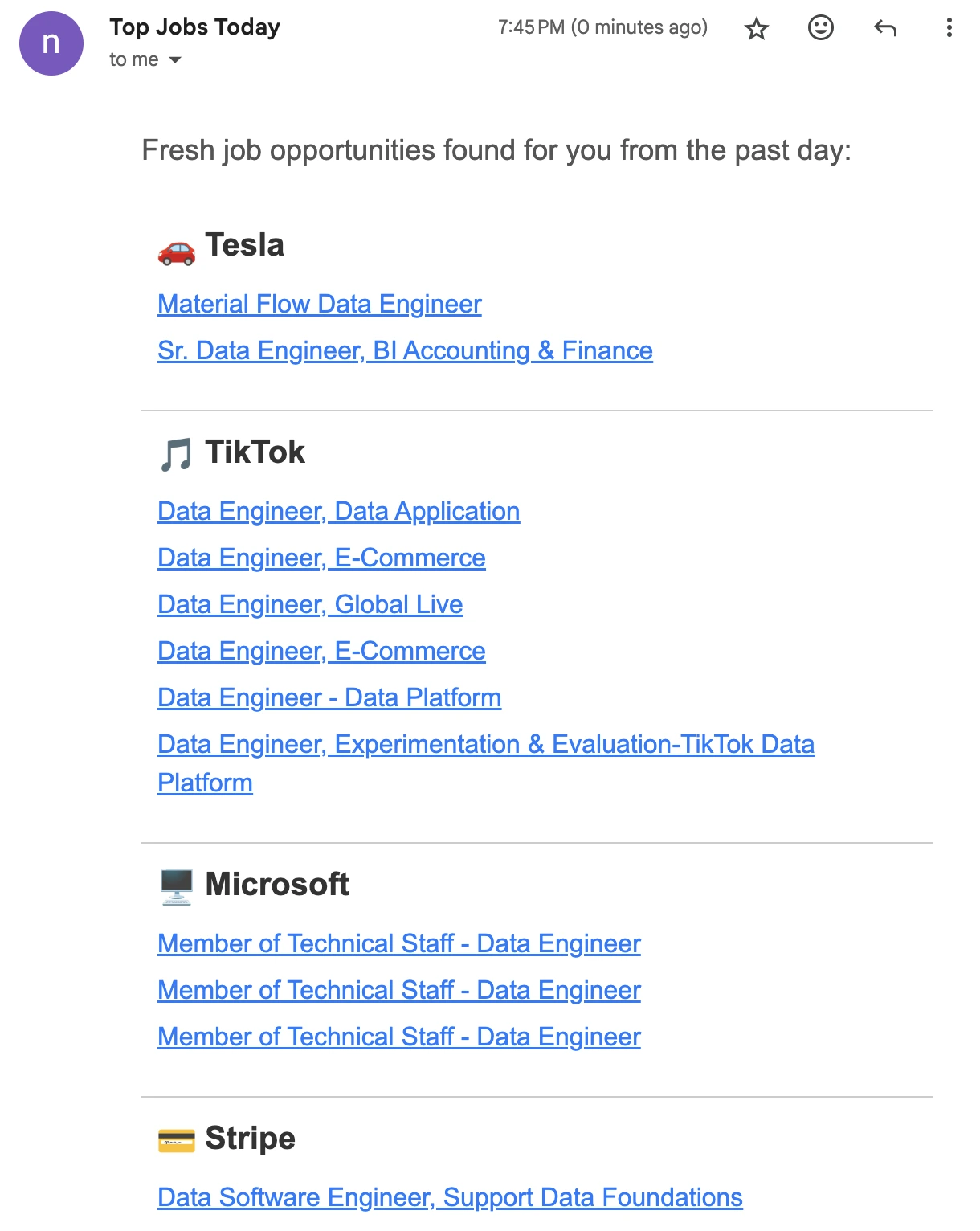Screen dimensions: 980x1231
Task: Click the Experimentation & Evaluation TikTok job link
Action: pyautogui.click(x=486, y=745)
